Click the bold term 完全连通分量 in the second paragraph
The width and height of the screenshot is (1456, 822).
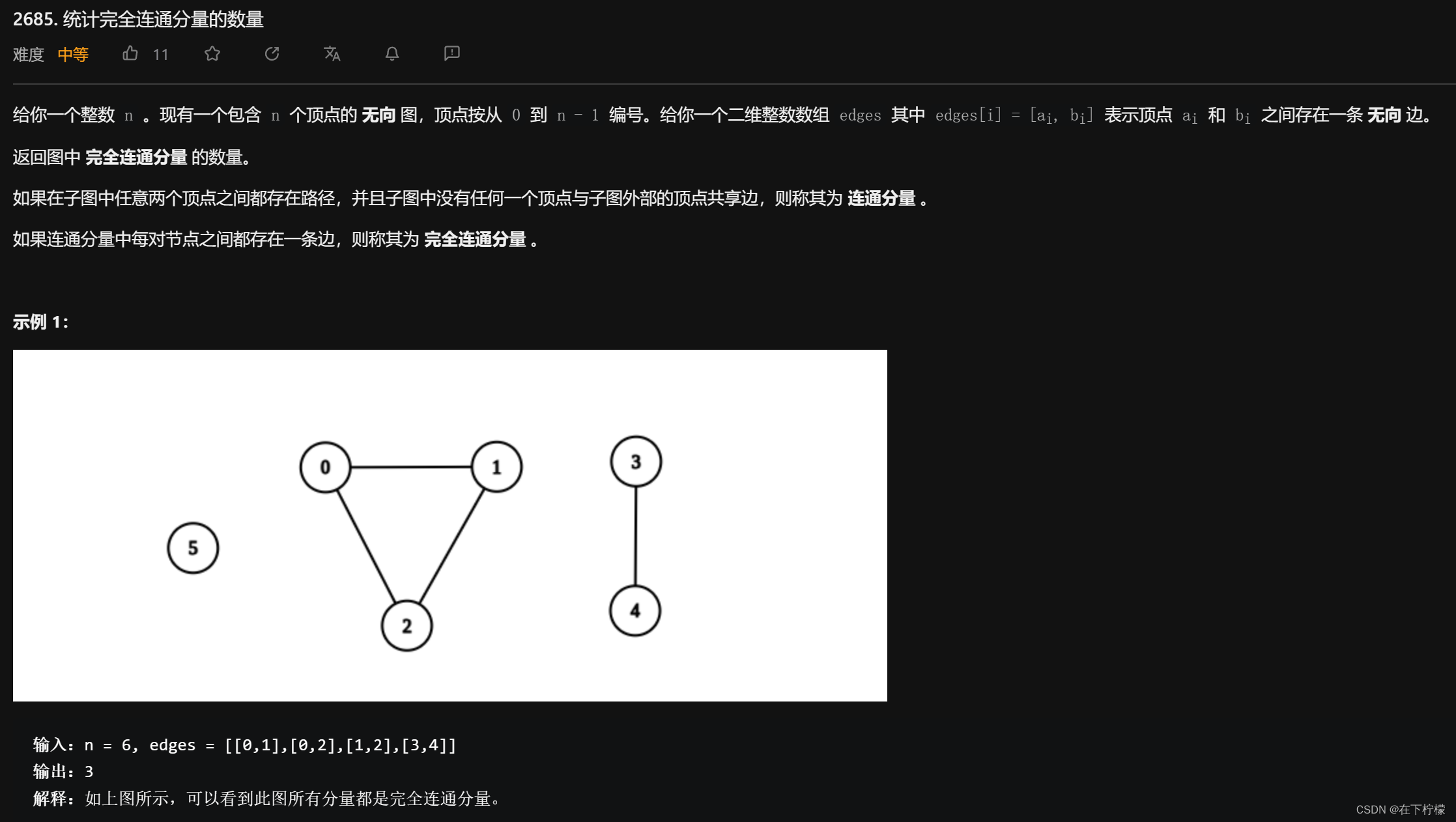point(136,157)
